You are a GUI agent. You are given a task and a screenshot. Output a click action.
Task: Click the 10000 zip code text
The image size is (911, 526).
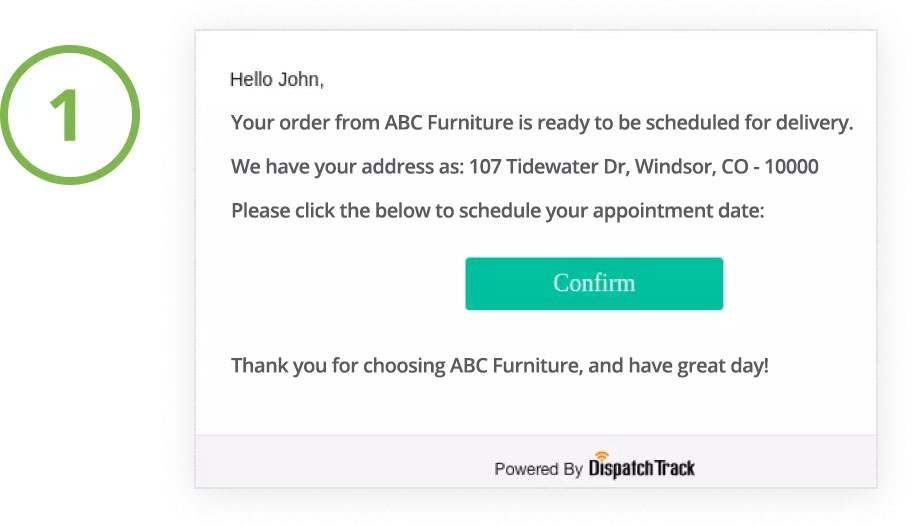point(791,167)
